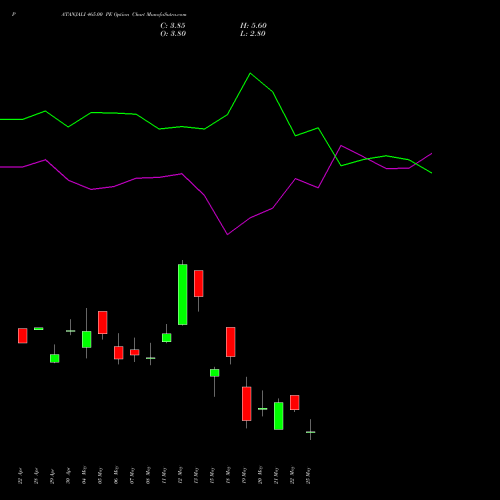Click the red candle on 13 May
Viewport: 500px width, 500px height.
[199, 283]
